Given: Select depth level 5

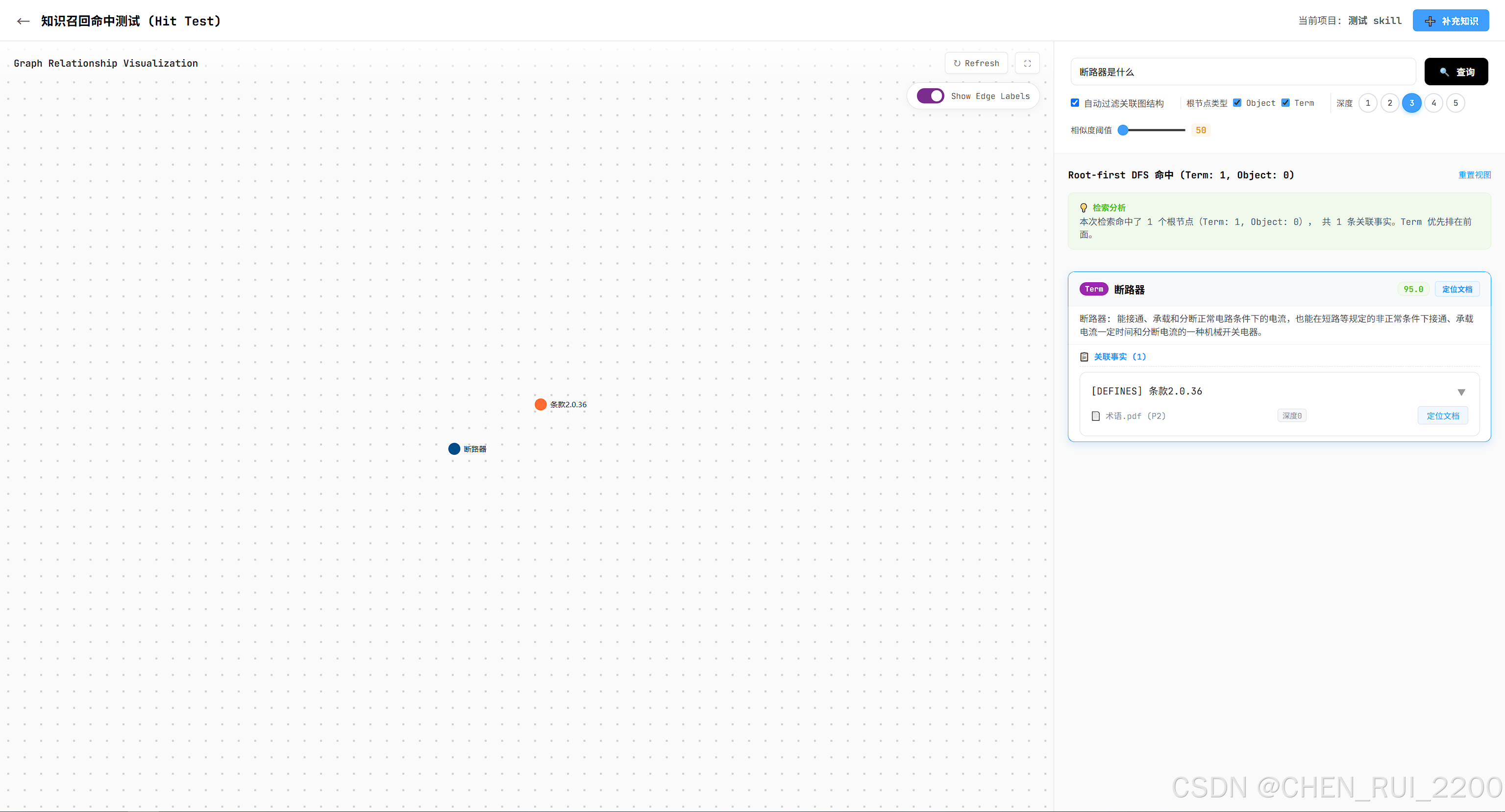Looking at the screenshot, I should (x=1456, y=103).
